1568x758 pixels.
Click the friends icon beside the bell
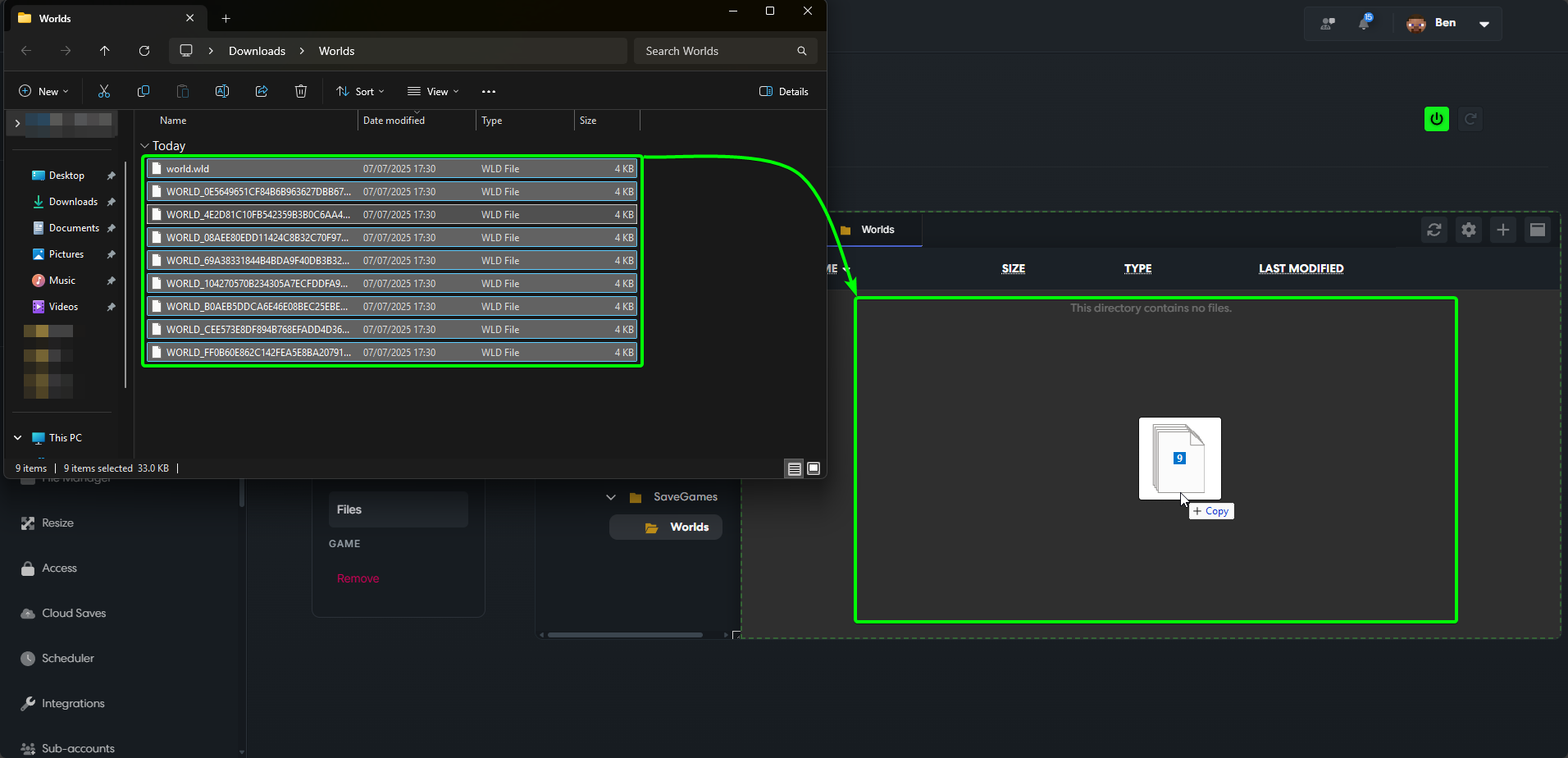click(x=1328, y=23)
